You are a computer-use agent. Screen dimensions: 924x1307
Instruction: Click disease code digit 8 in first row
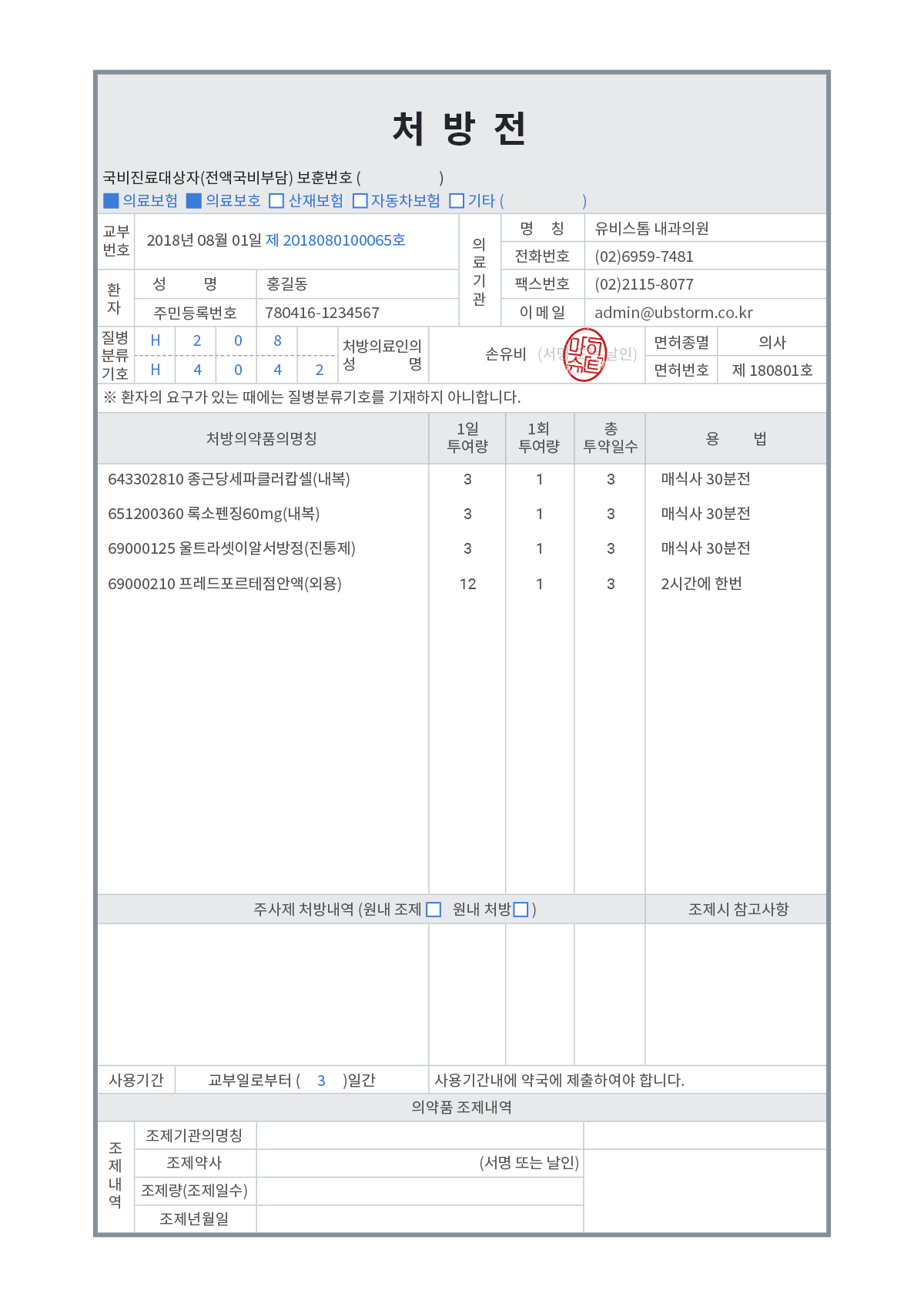[277, 340]
